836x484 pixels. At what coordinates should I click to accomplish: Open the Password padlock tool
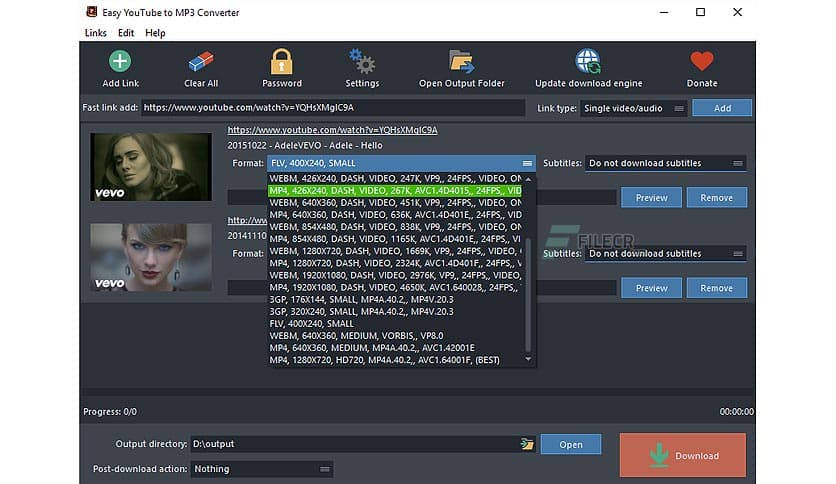[282, 61]
